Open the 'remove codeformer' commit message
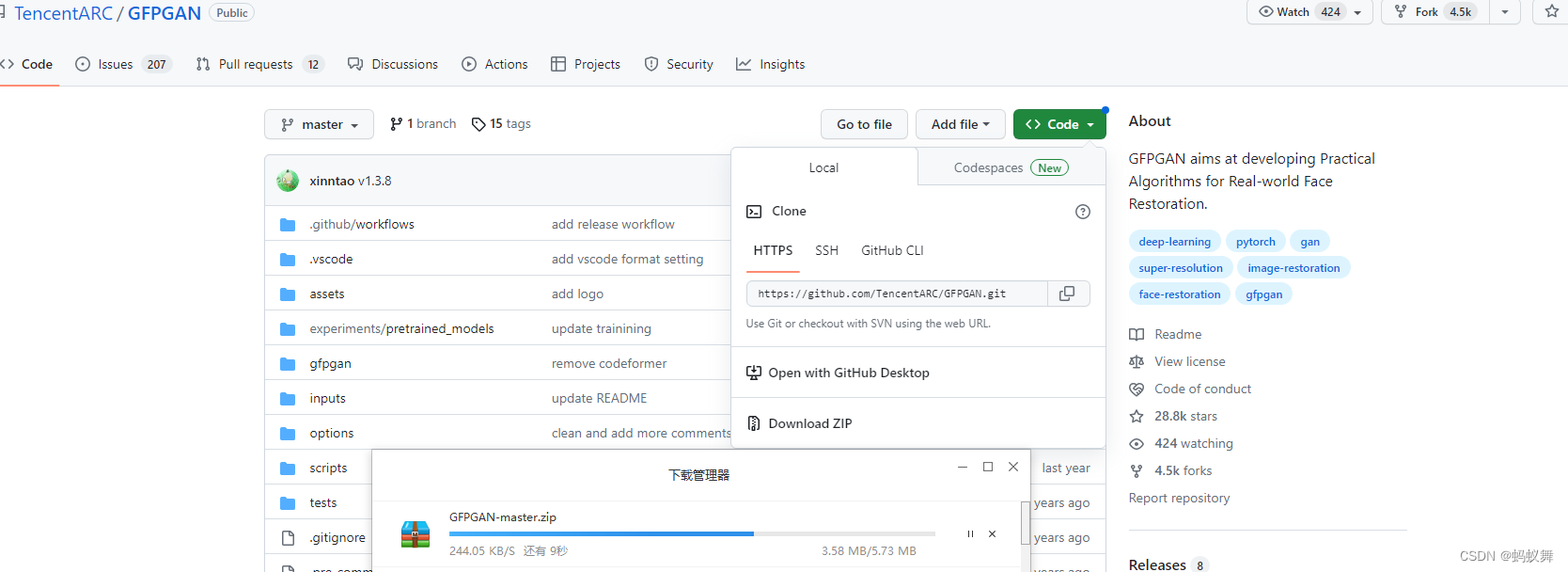This screenshot has height=572, width=1568. (609, 363)
